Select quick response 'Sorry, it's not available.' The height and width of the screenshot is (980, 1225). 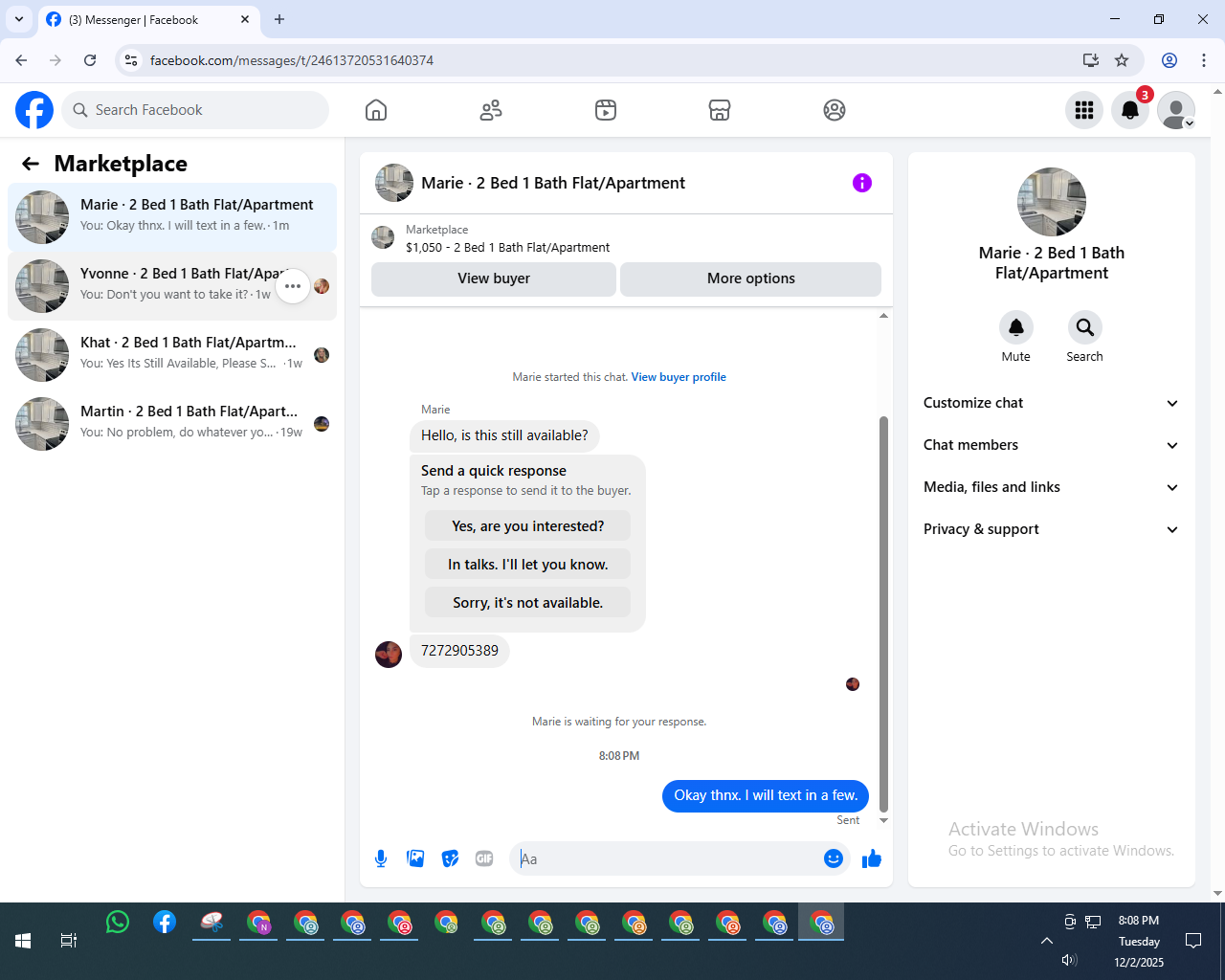[528, 603]
